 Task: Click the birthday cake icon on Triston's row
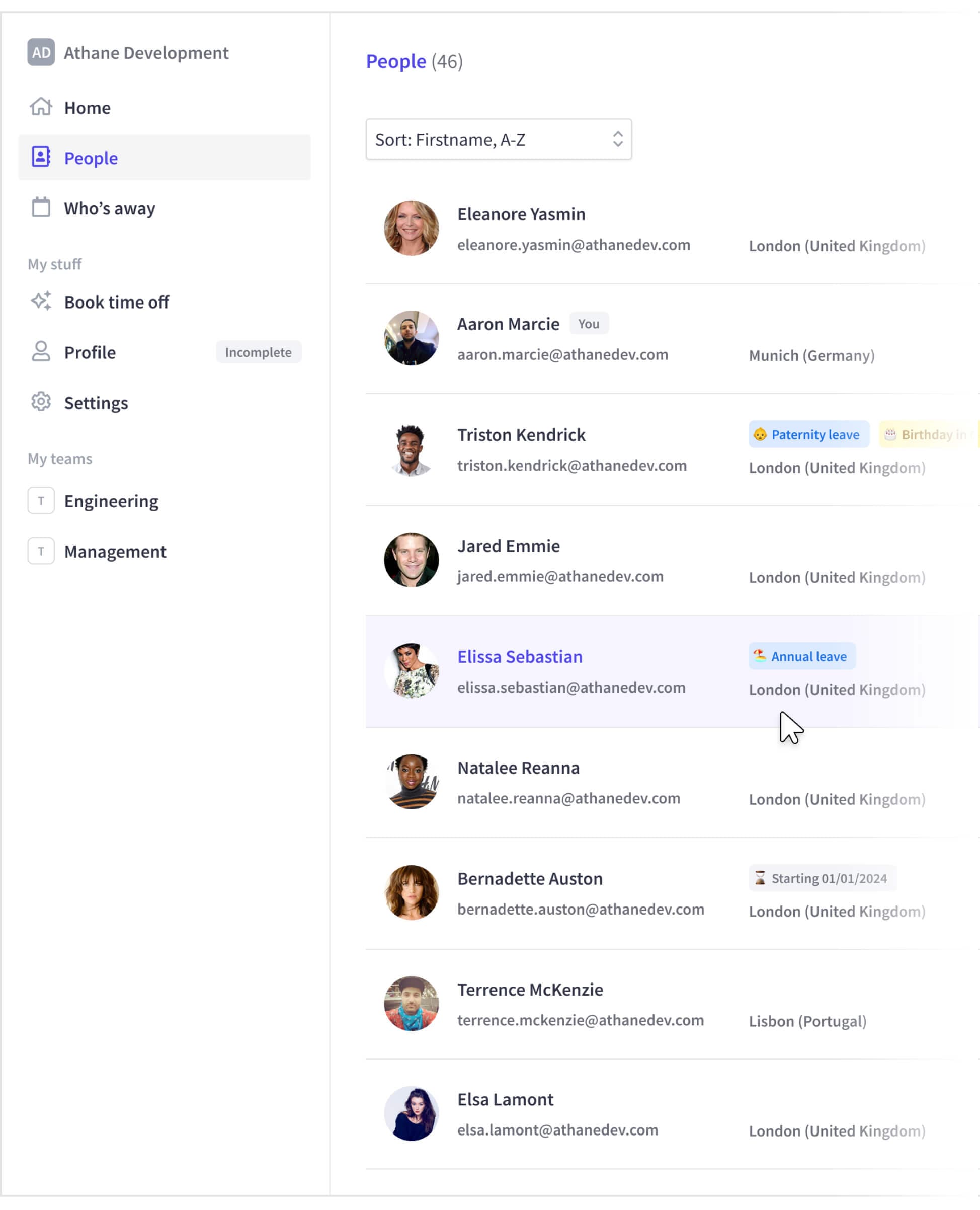(890, 434)
